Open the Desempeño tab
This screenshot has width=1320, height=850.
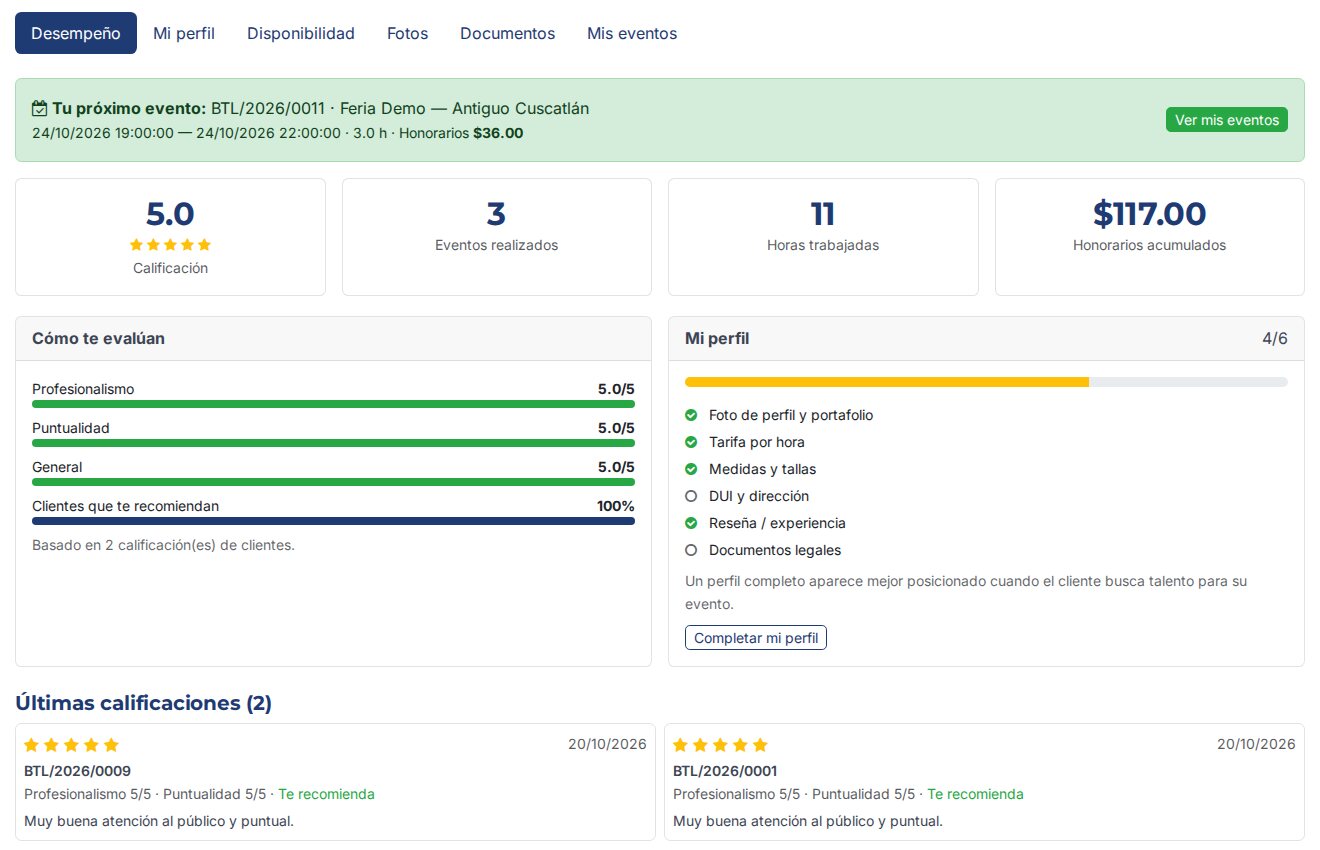pyautogui.click(x=76, y=33)
